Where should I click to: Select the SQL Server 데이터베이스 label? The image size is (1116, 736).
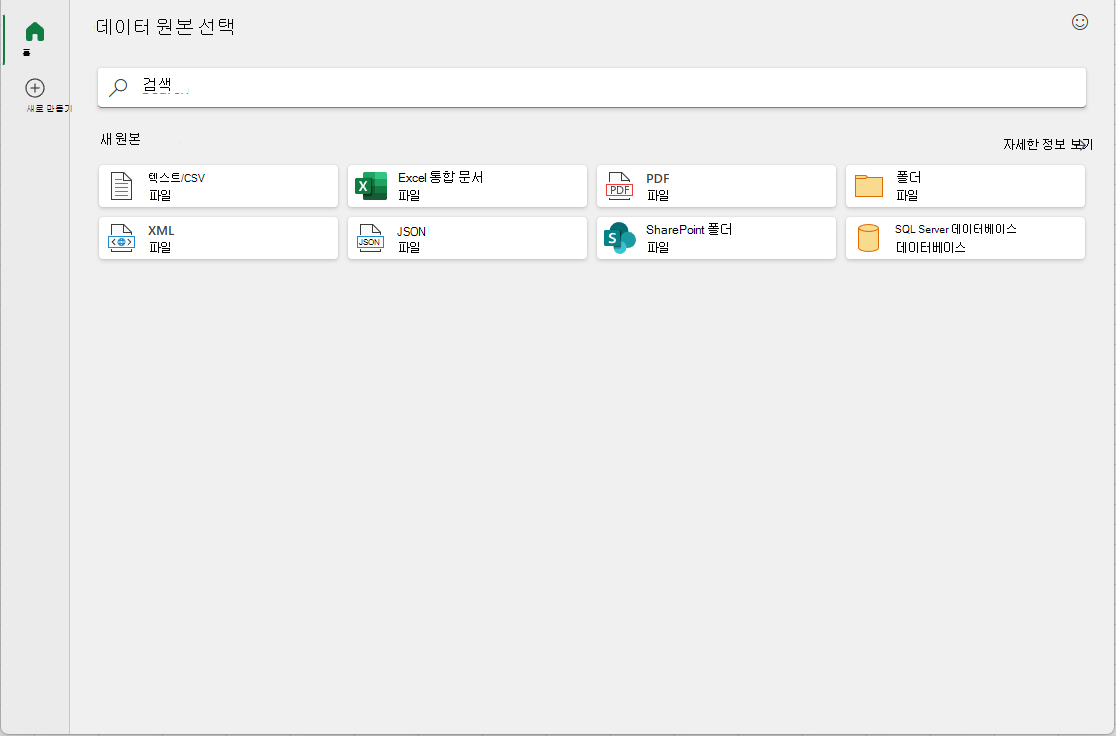pyautogui.click(x=956, y=229)
